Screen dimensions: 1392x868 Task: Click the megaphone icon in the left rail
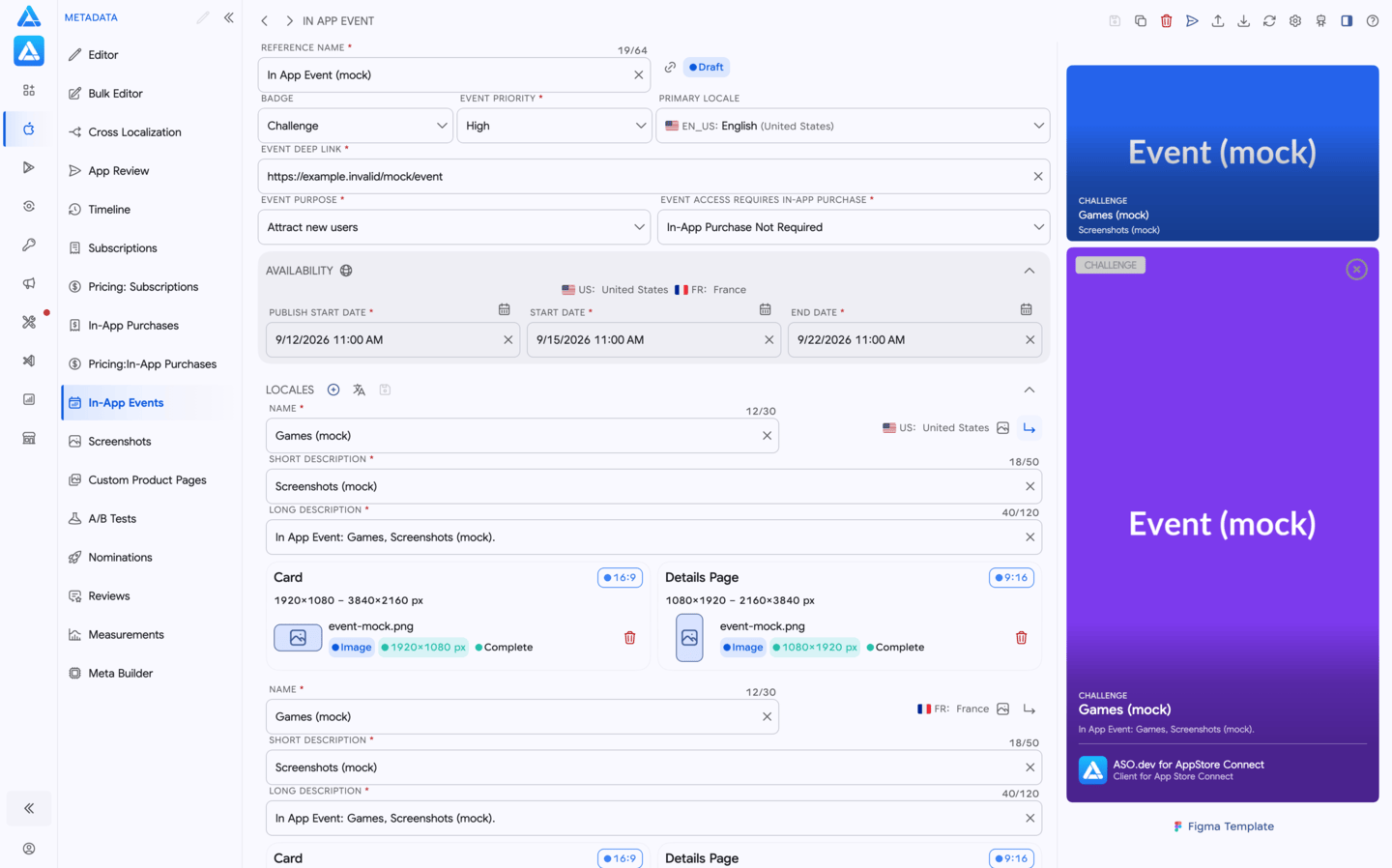(29, 283)
